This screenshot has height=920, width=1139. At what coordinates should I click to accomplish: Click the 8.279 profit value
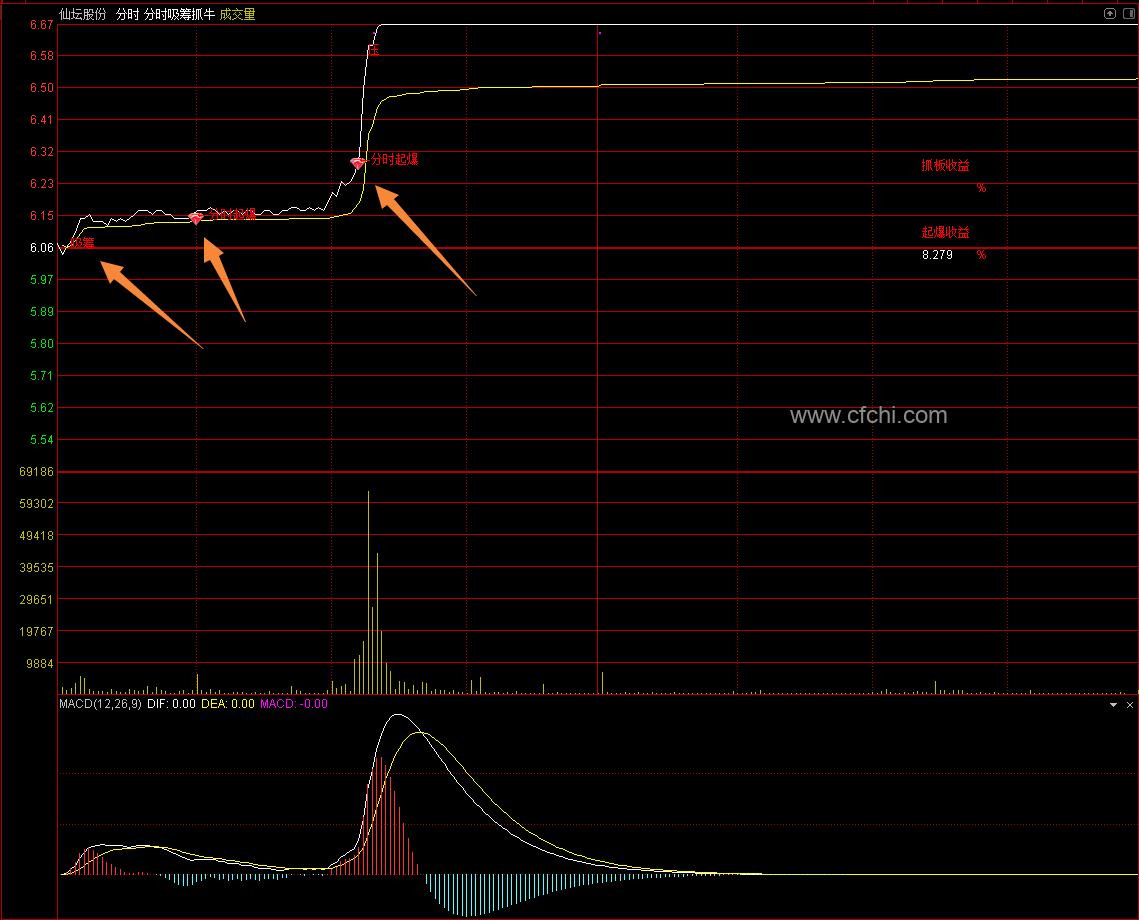(937, 255)
